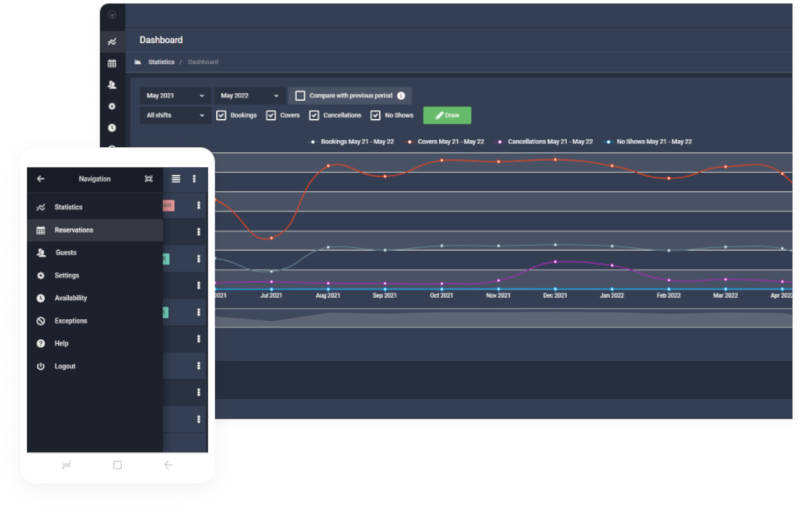800x510 pixels.
Task: Toggle the Cancellations checkbox
Action: click(314, 116)
